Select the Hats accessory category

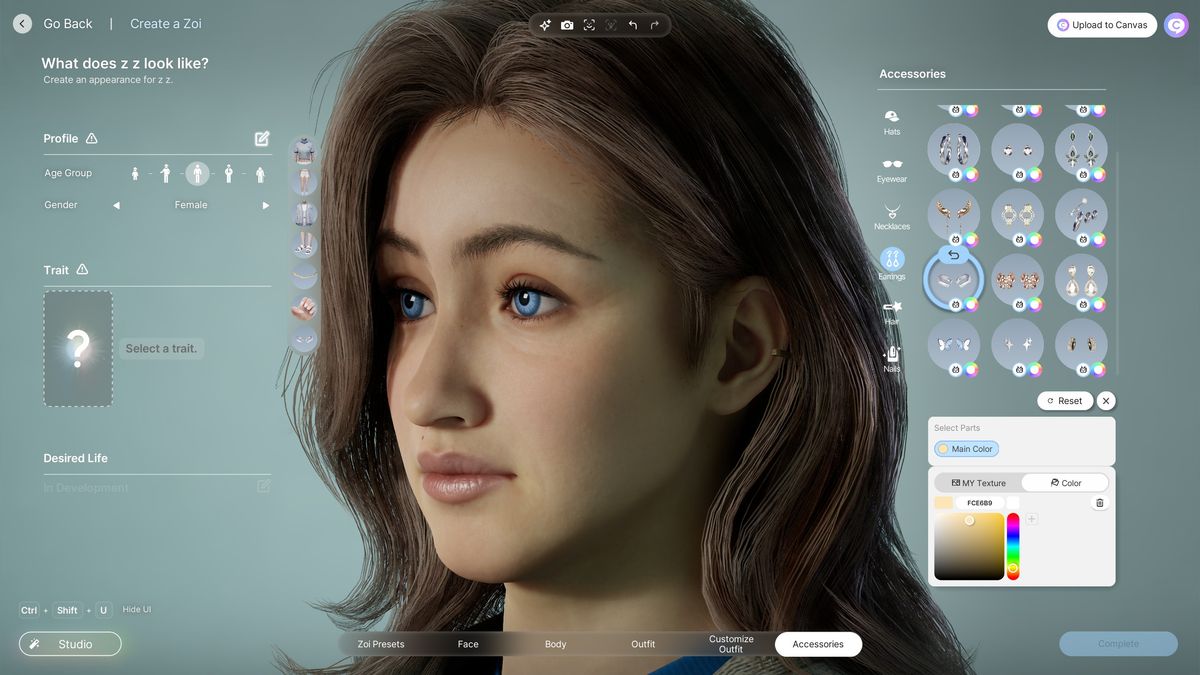tap(891, 121)
